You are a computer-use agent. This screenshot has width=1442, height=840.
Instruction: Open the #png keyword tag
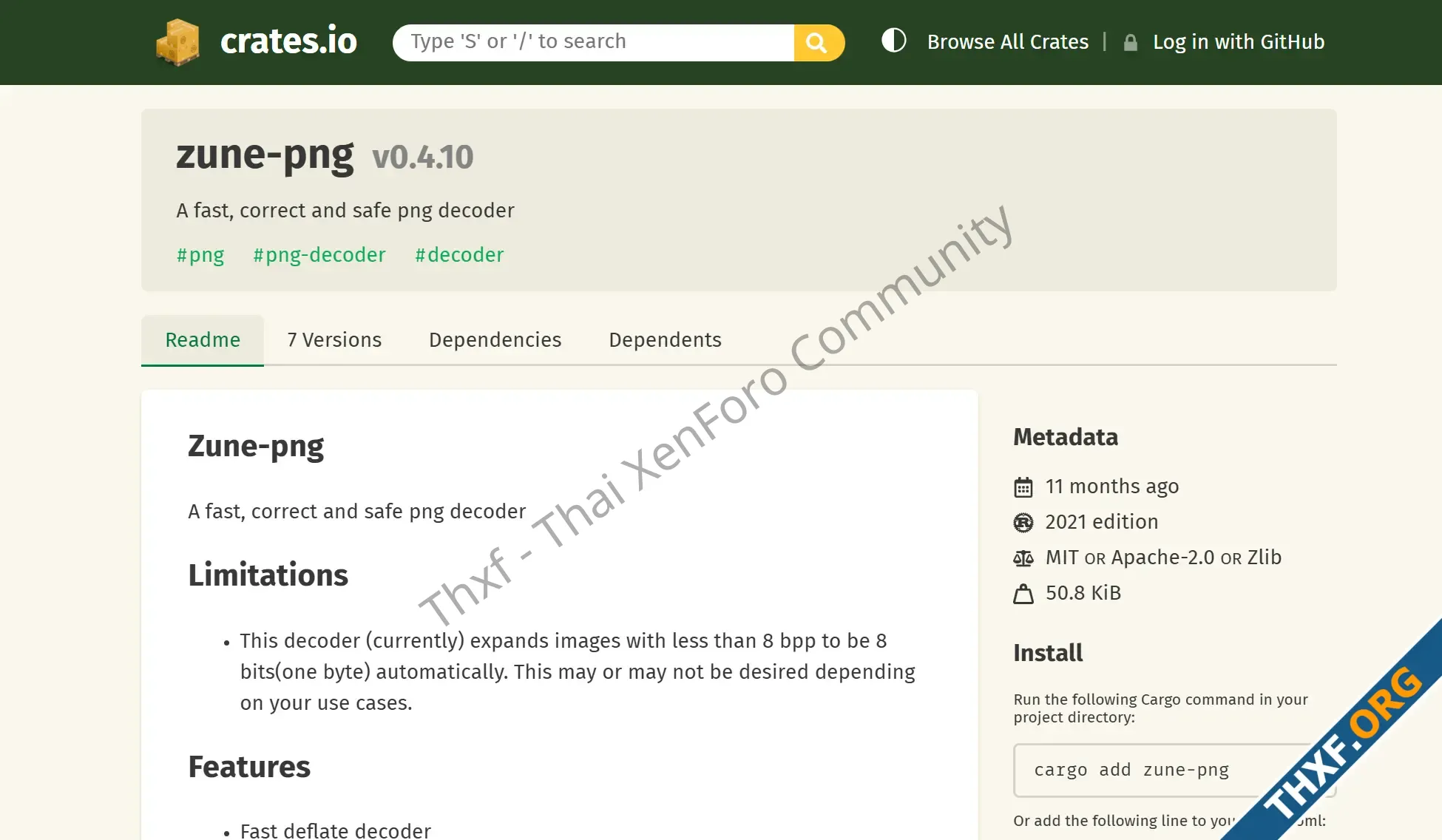click(200, 254)
